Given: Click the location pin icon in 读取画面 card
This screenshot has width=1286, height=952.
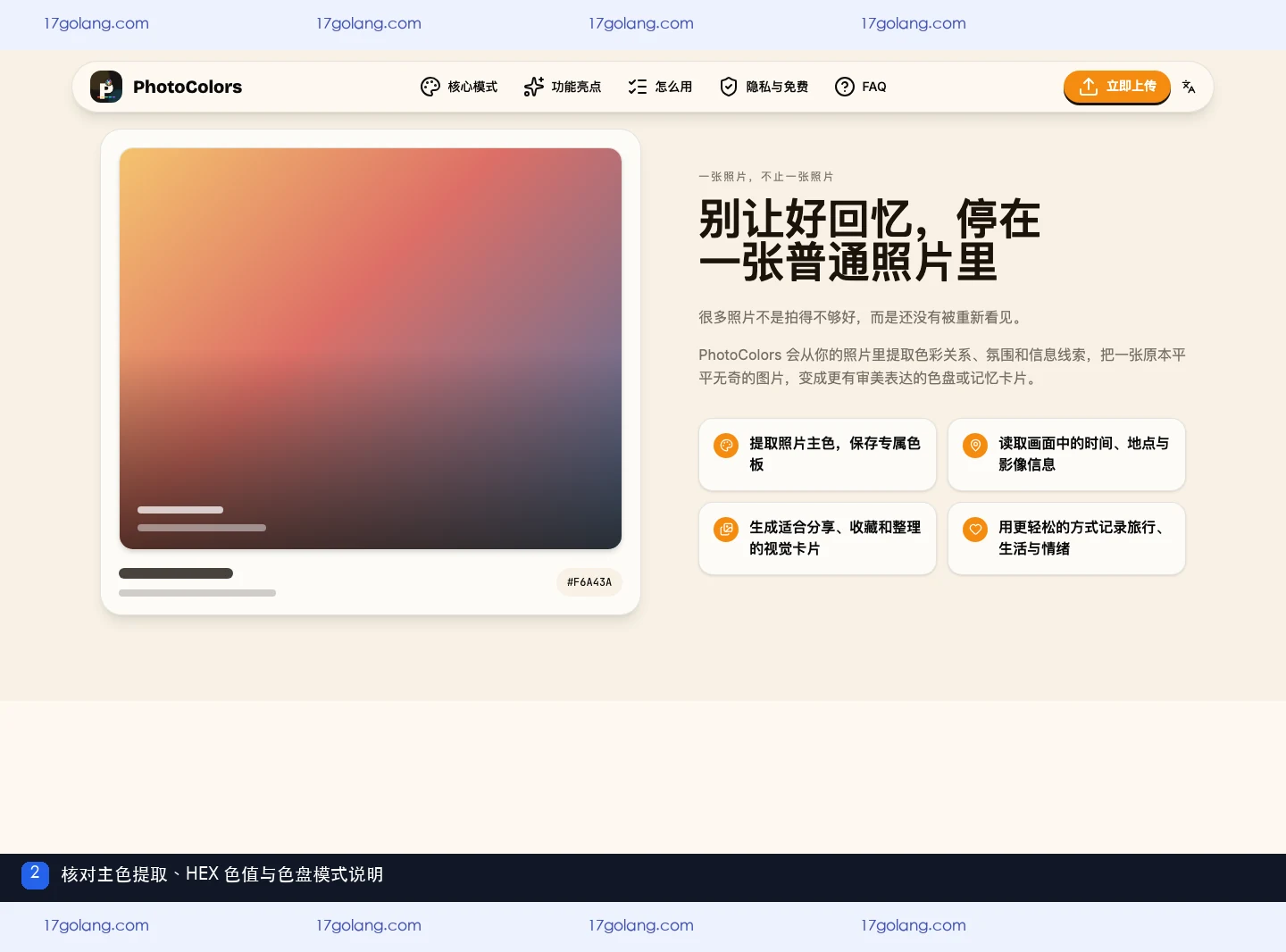Looking at the screenshot, I should tap(975, 446).
